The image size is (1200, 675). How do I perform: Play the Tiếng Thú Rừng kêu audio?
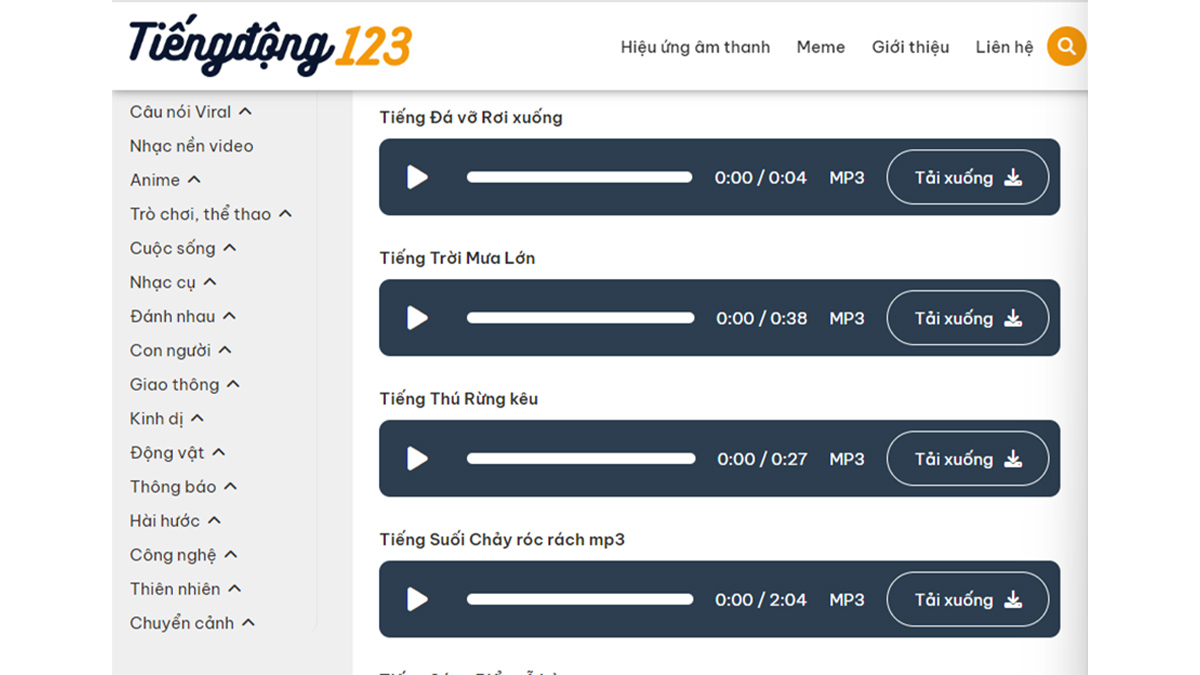click(417, 459)
